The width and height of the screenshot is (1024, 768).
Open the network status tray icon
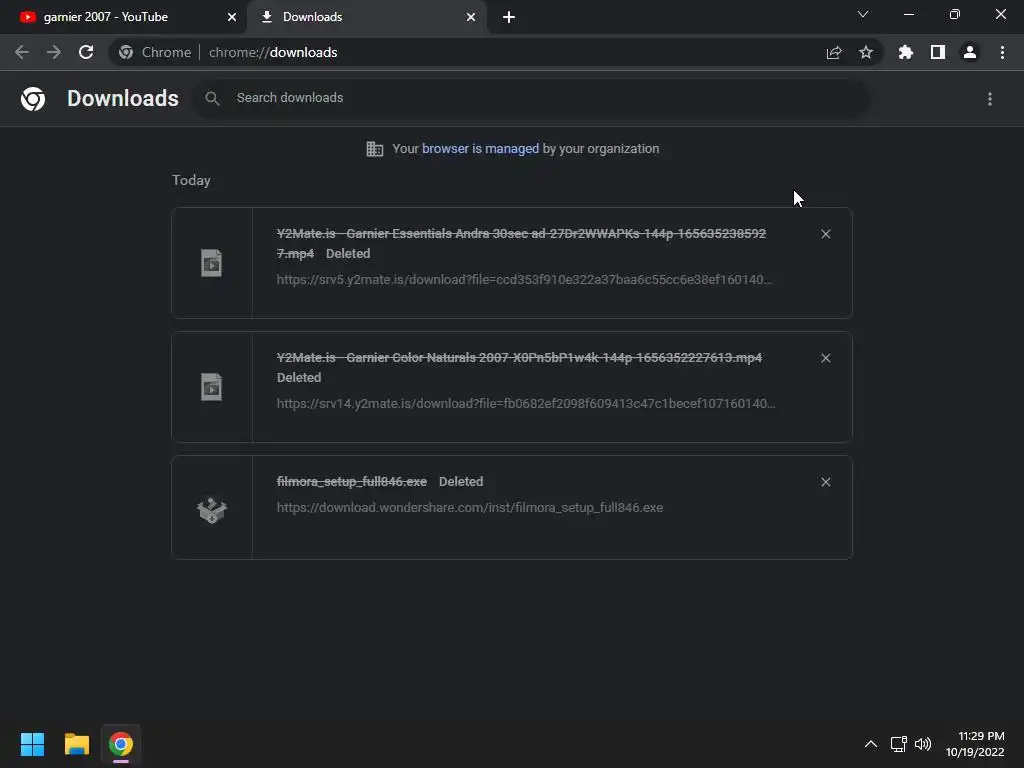point(898,744)
